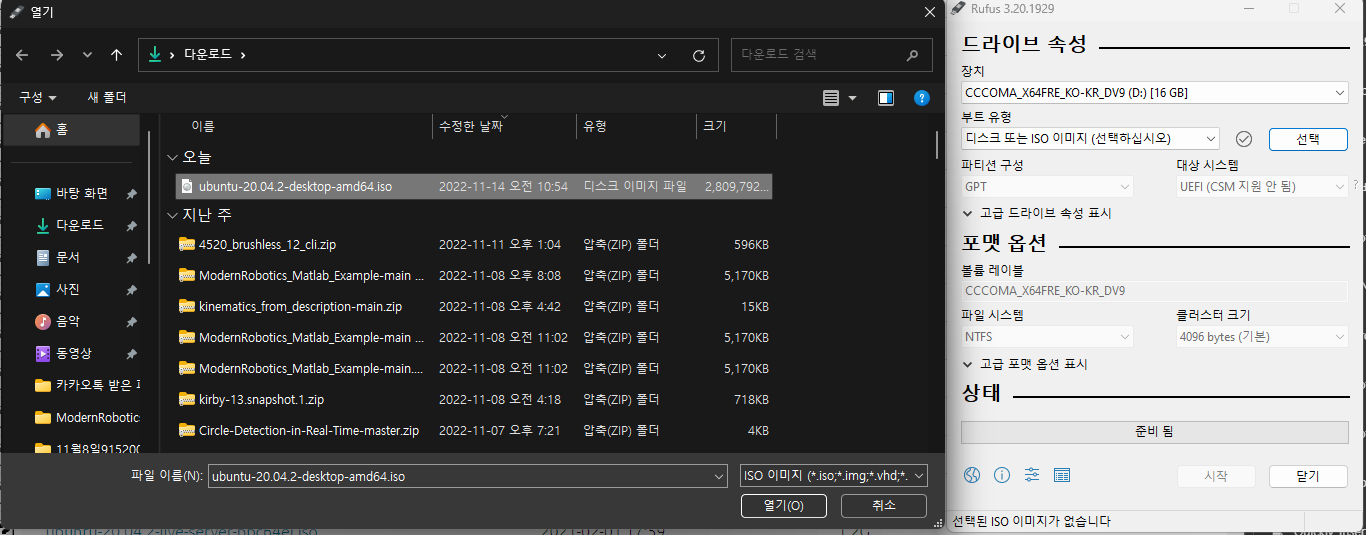Select Circle-Detection-in-Real-Time-master.zip file
This screenshot has width=1366, height=535.
point(474,430)
